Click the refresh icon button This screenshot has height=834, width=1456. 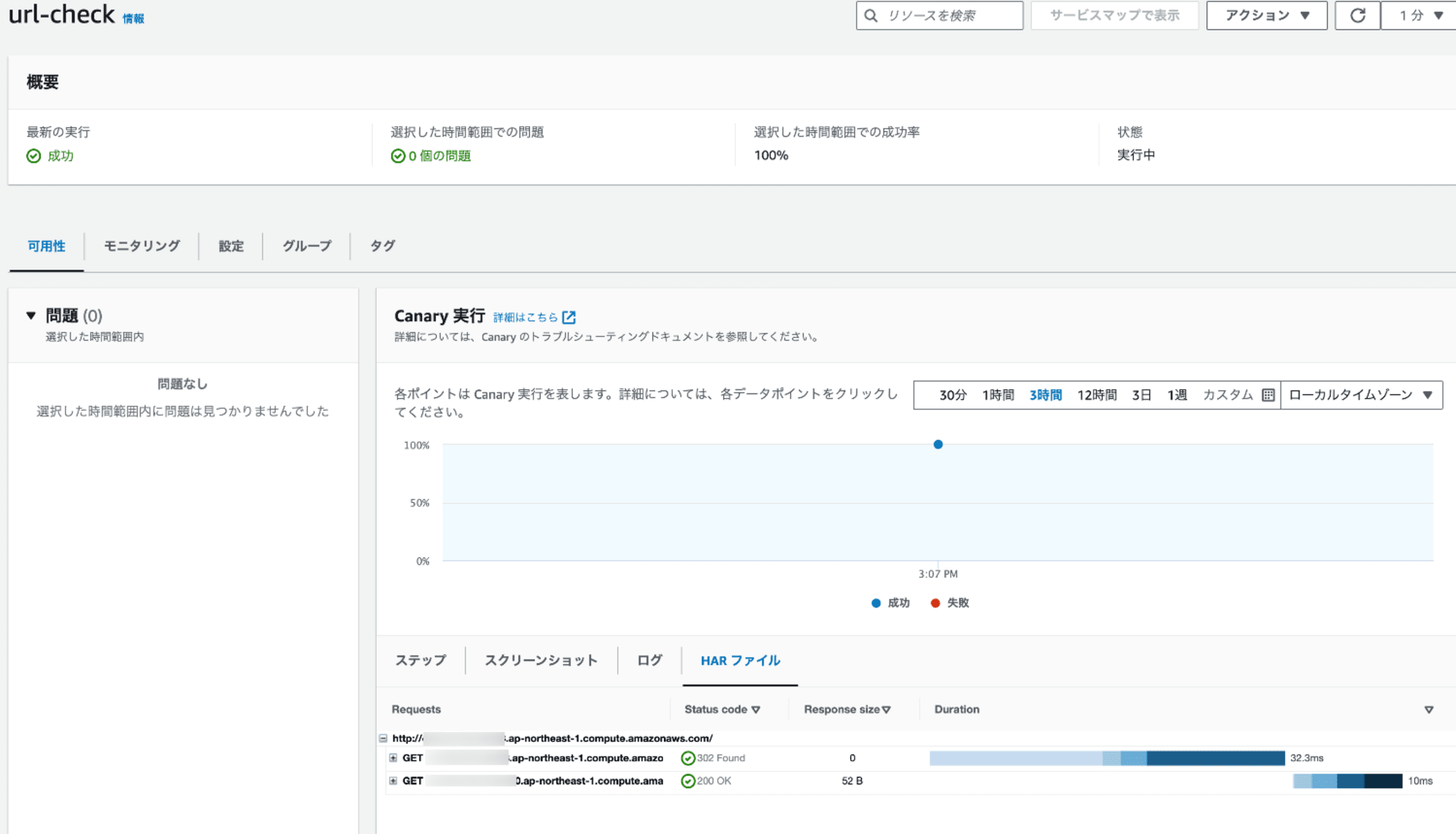1357,15
